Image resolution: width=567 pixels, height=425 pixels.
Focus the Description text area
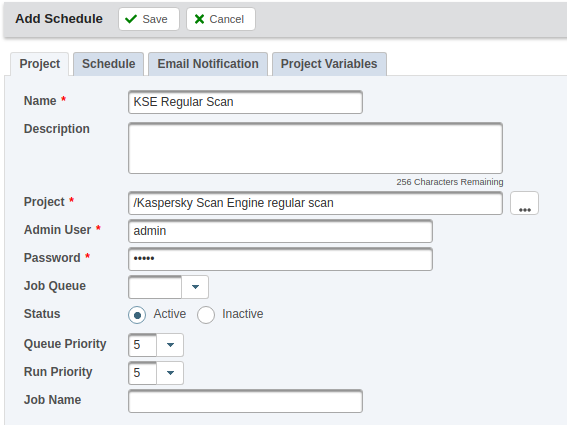coord(315,148)
